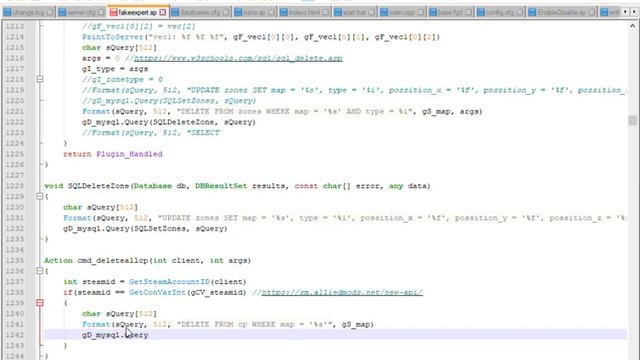The height and width of the screenshot is (360, 640).
Task: Click 'GetConVarInt' on line 1238
Action: pos(157,293)
